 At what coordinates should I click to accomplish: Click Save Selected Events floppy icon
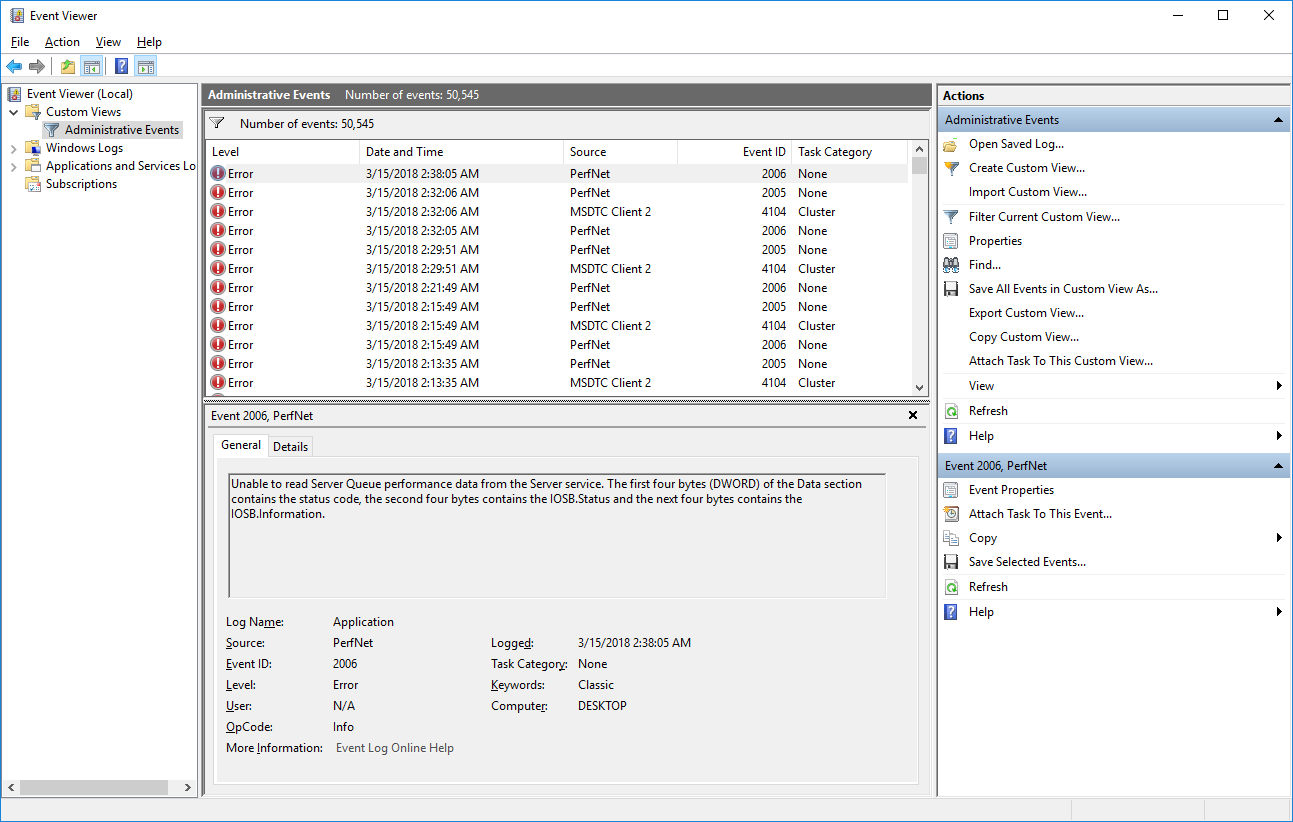coord(951,562)
